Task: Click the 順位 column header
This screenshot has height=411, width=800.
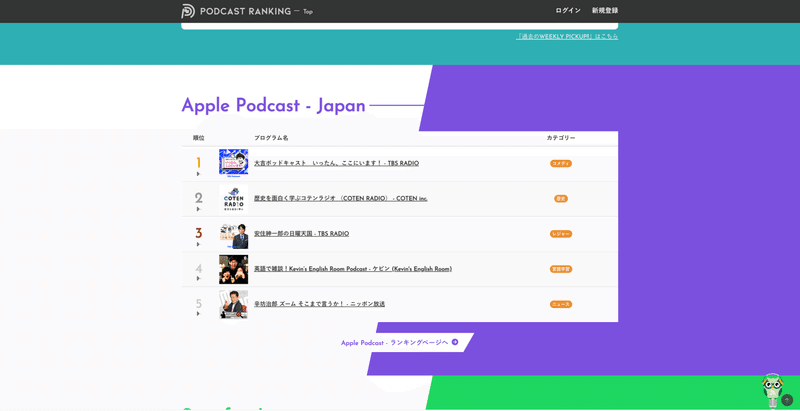Action: click(x=198, y=138)
